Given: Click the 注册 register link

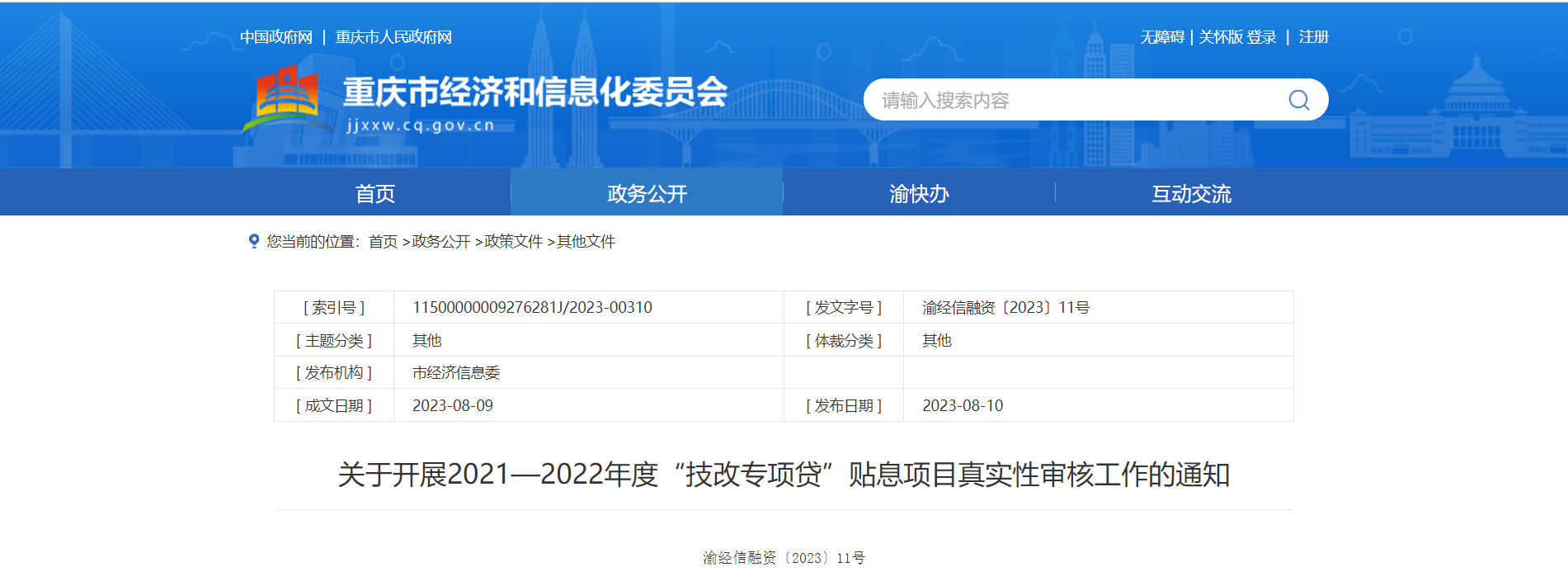Looking at the screenshot, I should (1313, 37).
